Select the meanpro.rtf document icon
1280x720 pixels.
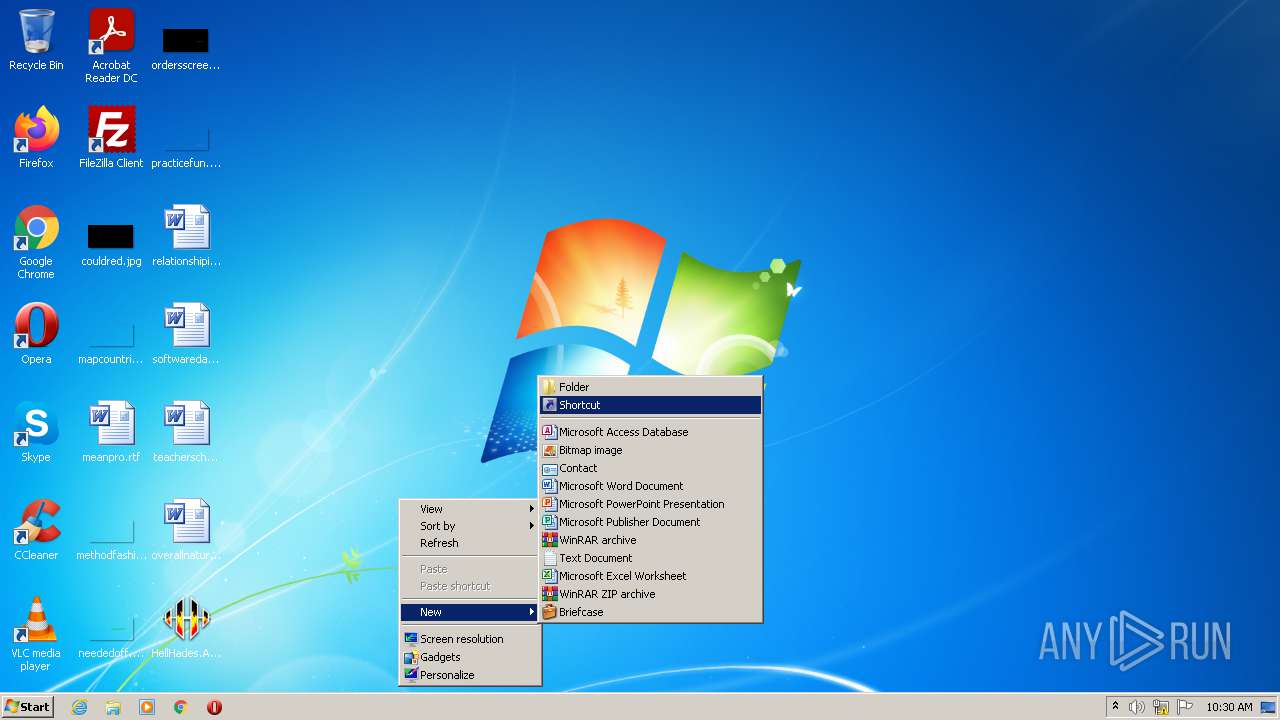[x=111, y=432]
